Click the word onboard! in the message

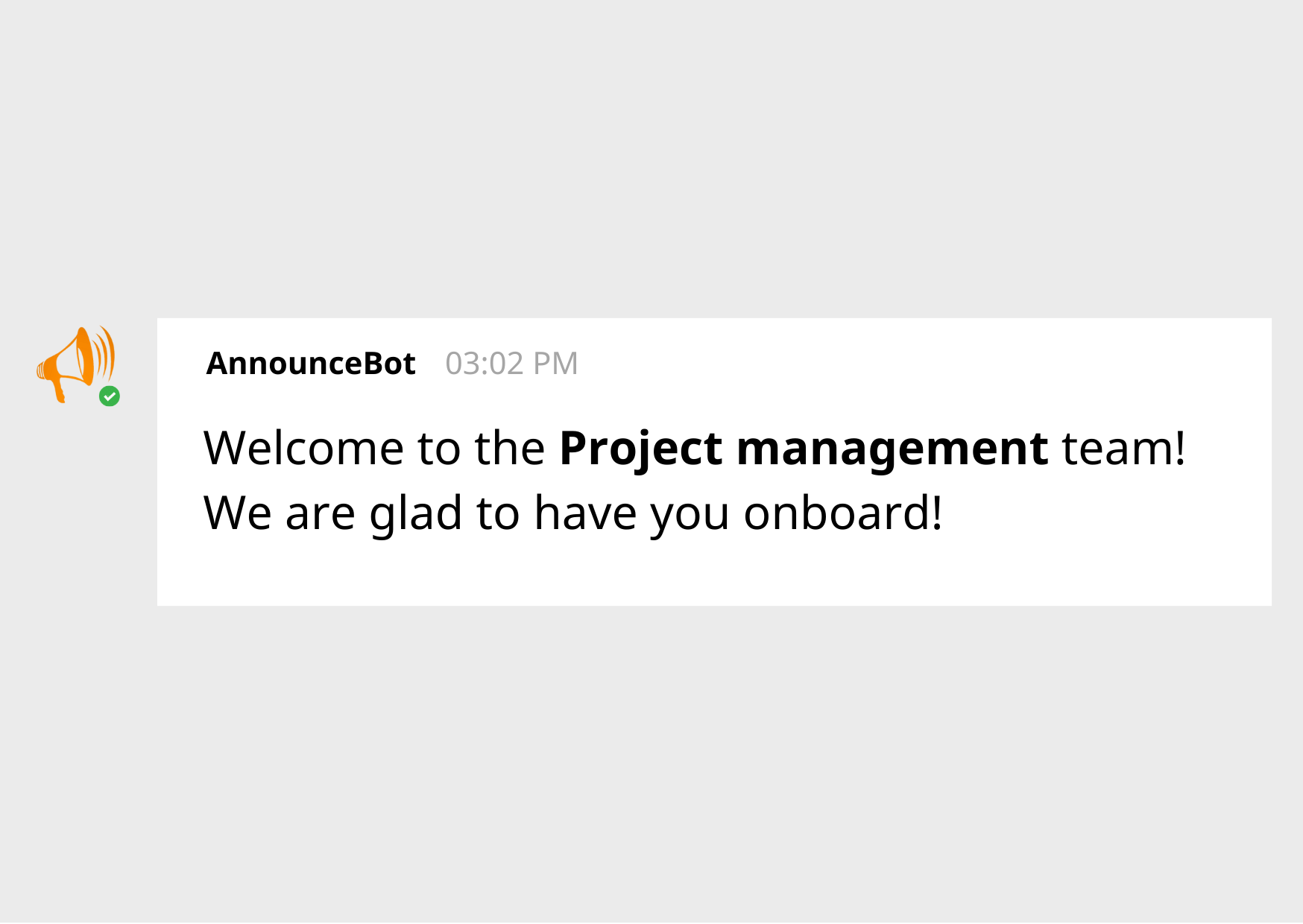pos(843,513)
